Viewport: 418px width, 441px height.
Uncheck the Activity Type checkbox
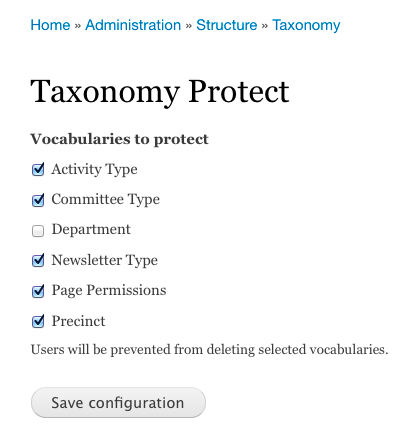(x=38, y=169)
